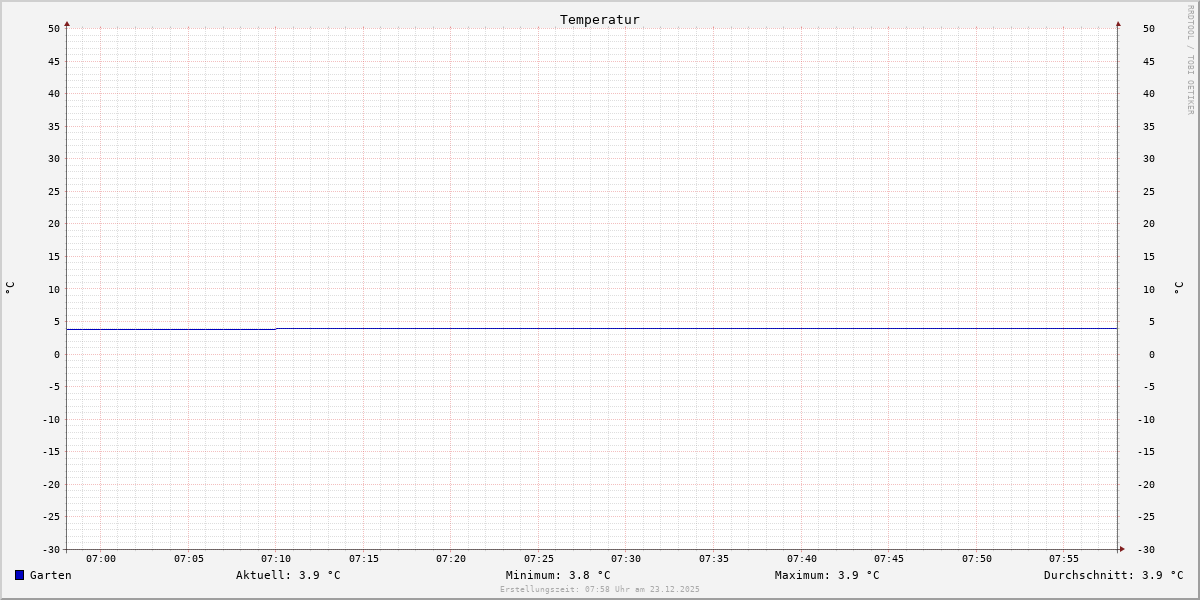
Task: Click the Garten legend label
Action: point(51,575)
